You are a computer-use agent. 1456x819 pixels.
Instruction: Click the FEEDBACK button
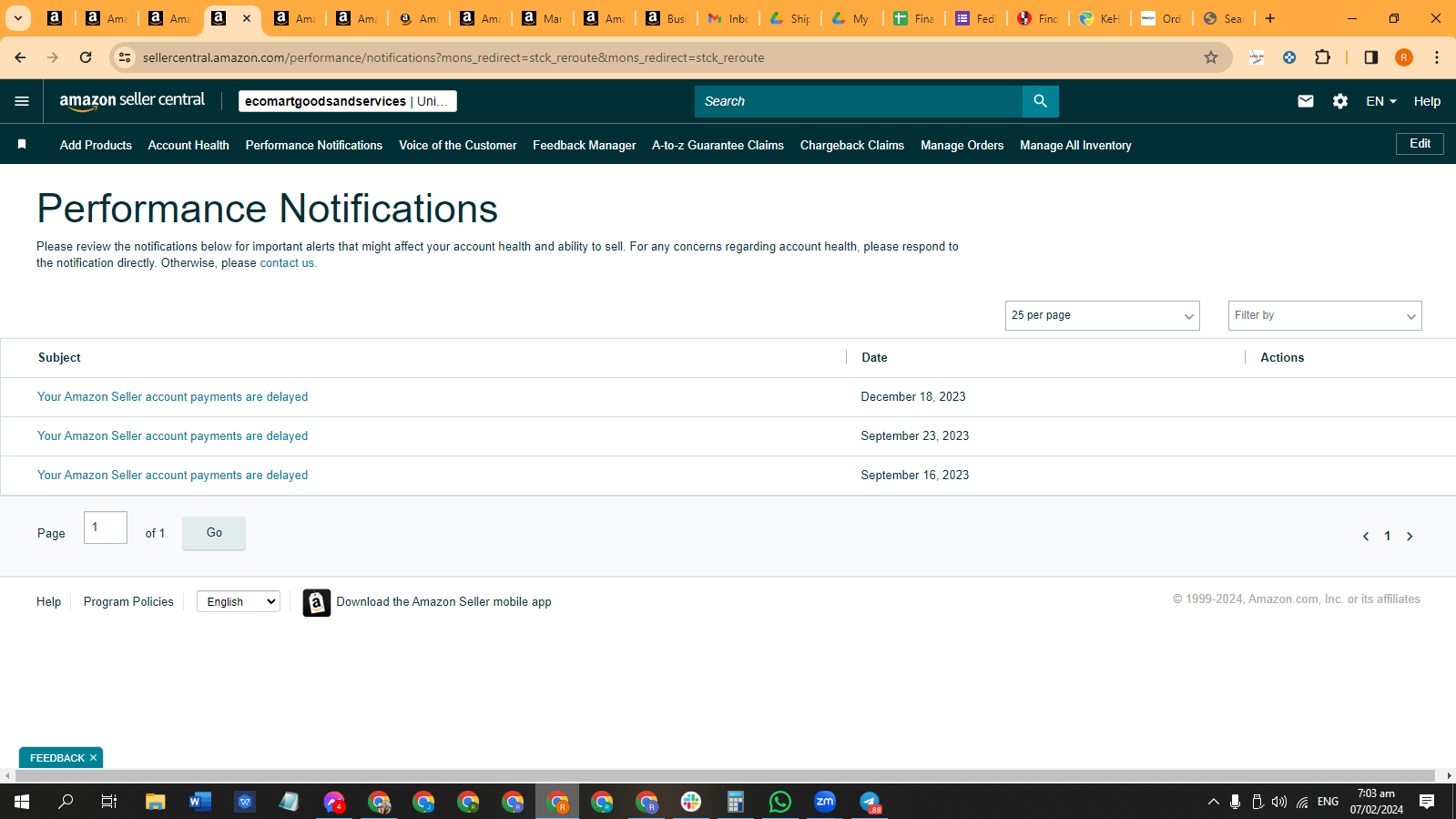click(x=57, y=758)
